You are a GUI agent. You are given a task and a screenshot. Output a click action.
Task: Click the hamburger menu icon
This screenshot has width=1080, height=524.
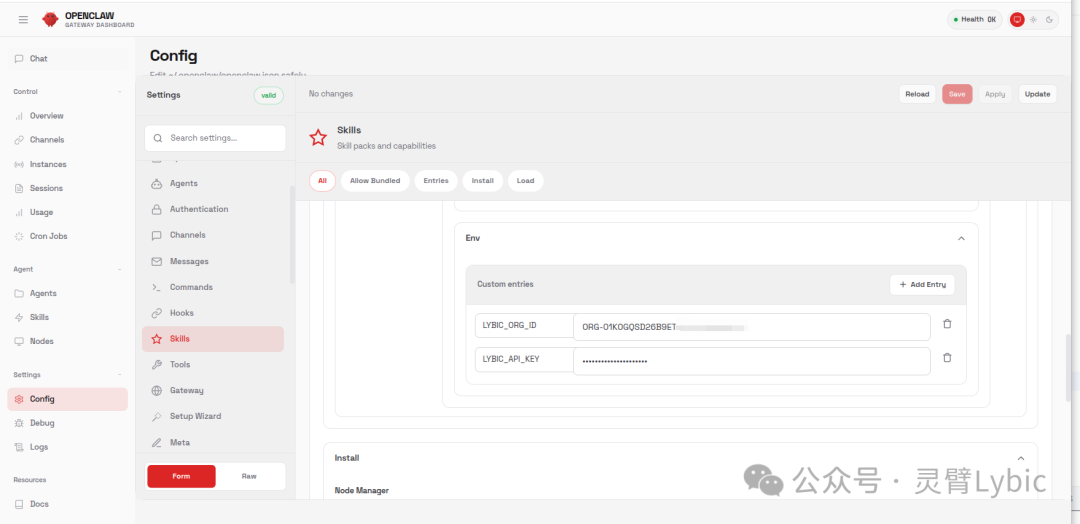pos(23,19)
